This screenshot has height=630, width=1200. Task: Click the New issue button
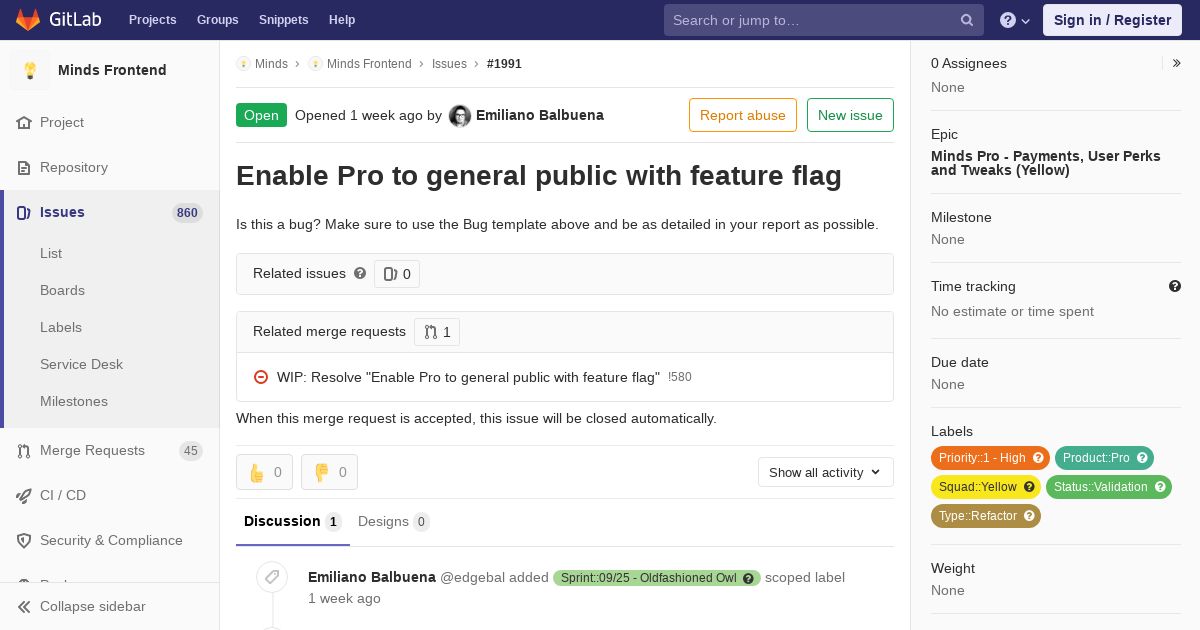click(x=850, y=115)
